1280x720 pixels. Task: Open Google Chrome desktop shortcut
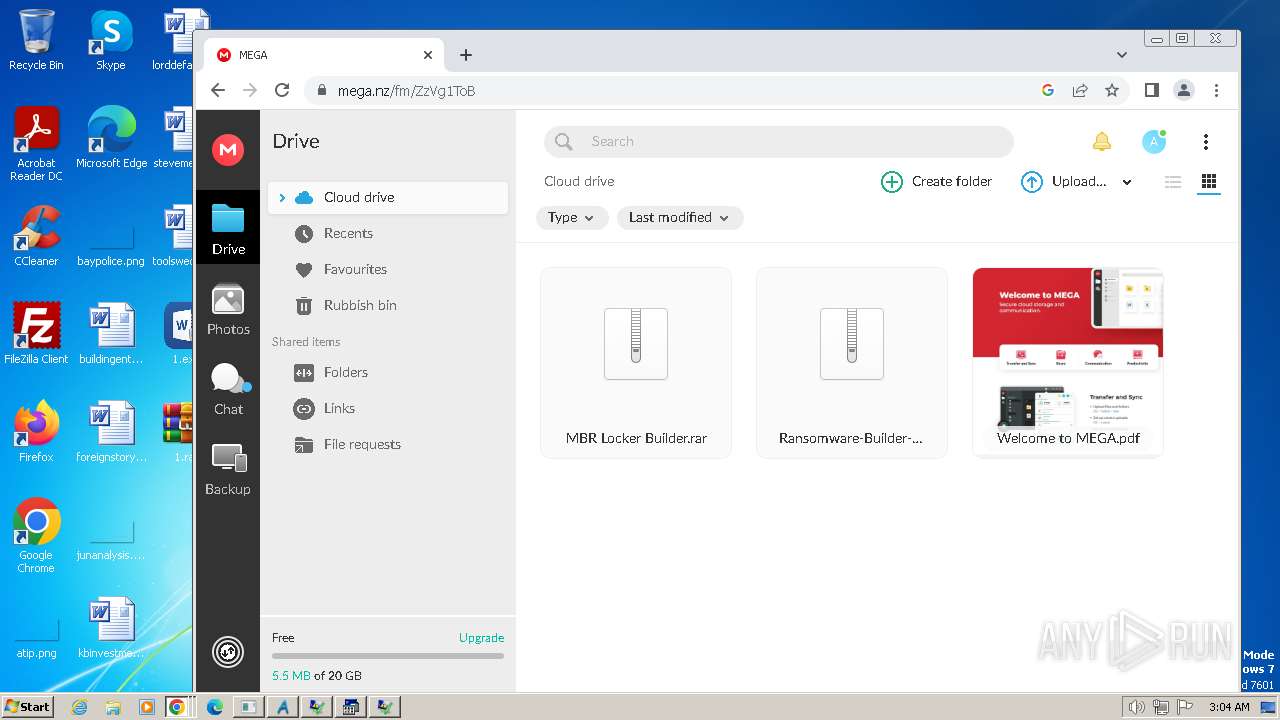pyautogui.click(x=36, y=536)
